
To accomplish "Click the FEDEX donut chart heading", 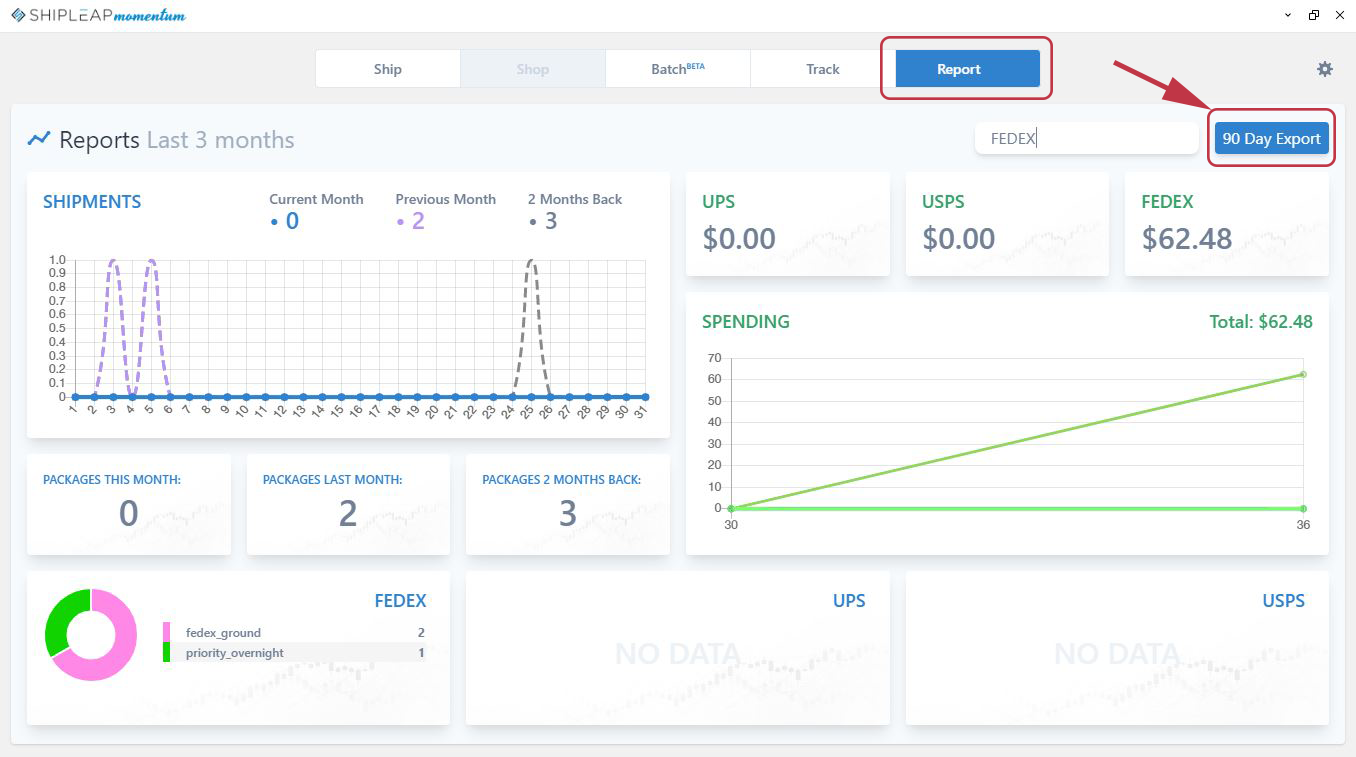I will tap(400, 601).
